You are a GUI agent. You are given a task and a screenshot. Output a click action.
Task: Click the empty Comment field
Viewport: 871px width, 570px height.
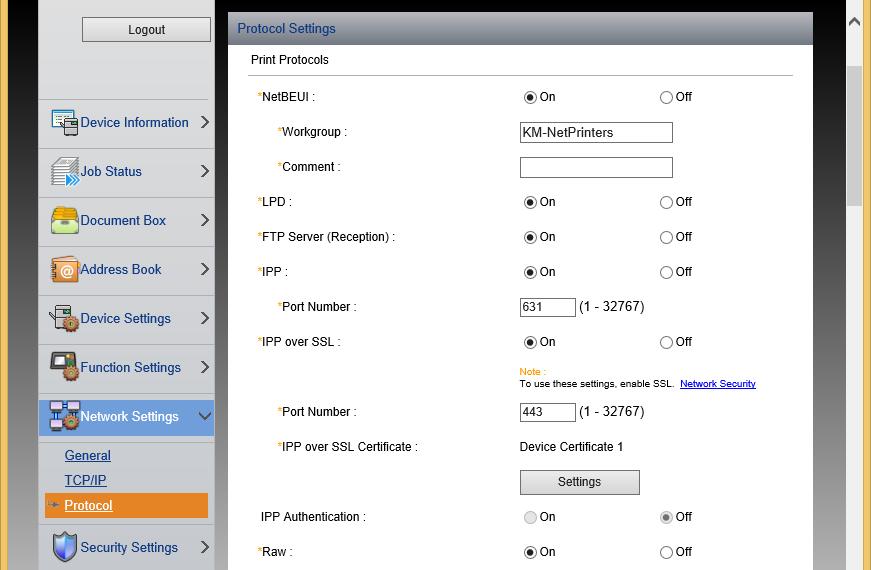(x=596, y=168)
